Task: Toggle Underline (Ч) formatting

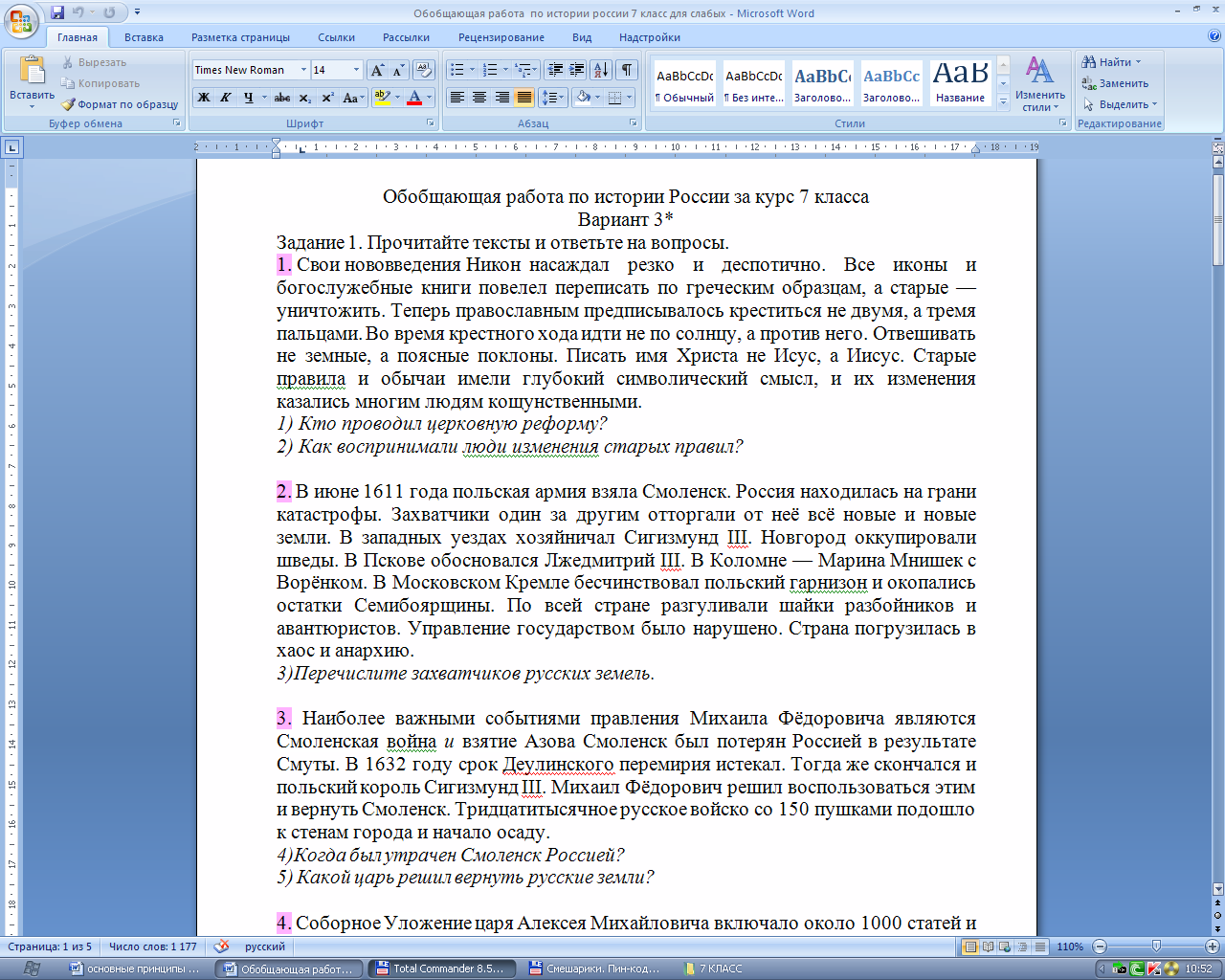Action: point(249,98)
